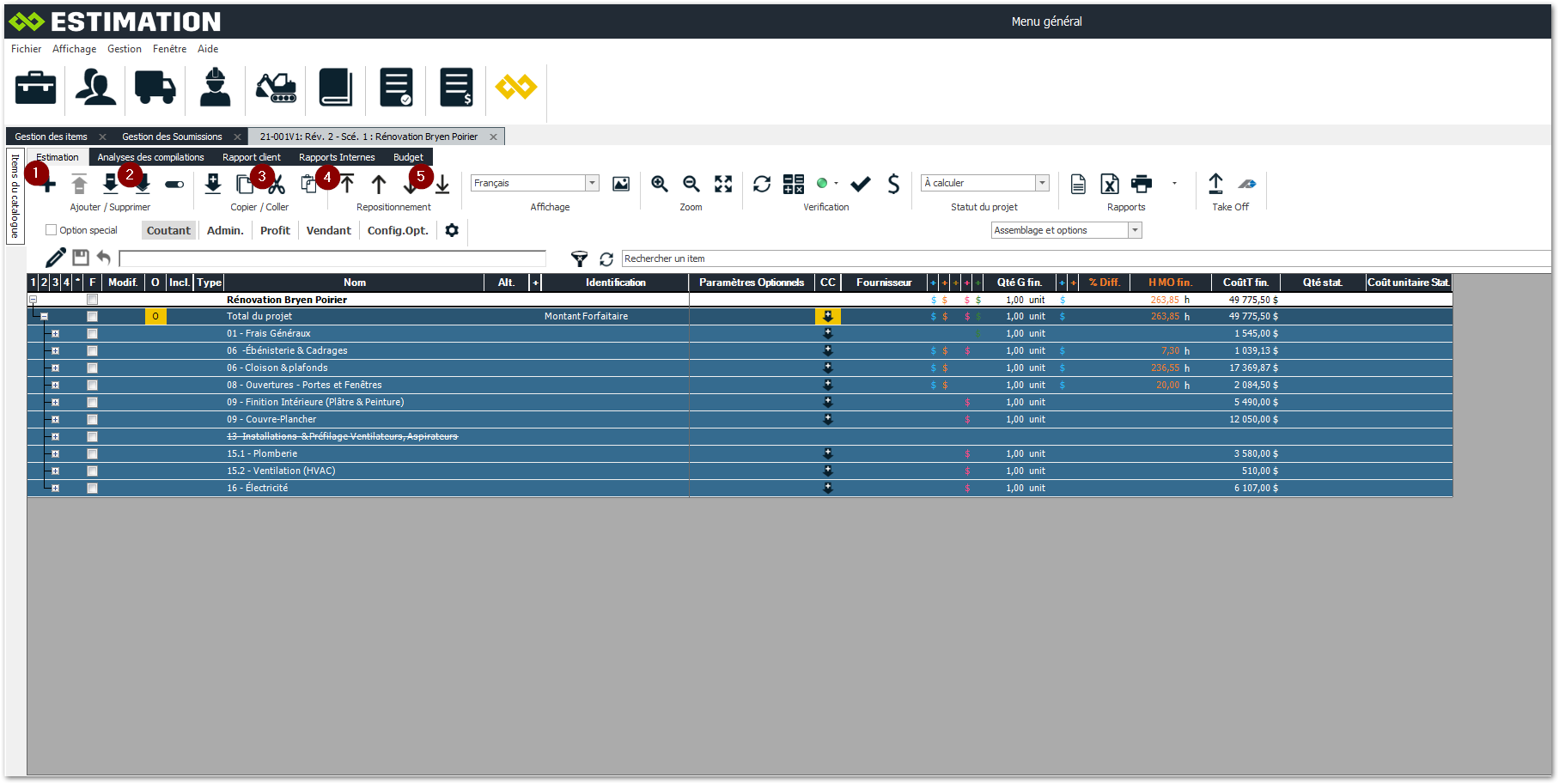Check the box for 01 - Frais Généraux

click(92, 333)
